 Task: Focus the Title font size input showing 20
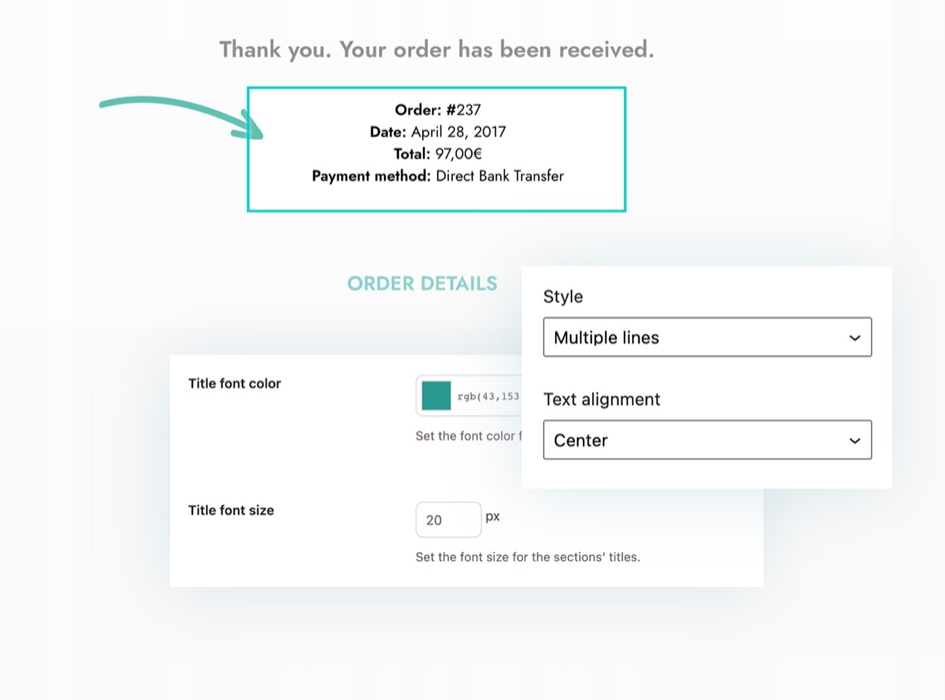pos(447,520)
